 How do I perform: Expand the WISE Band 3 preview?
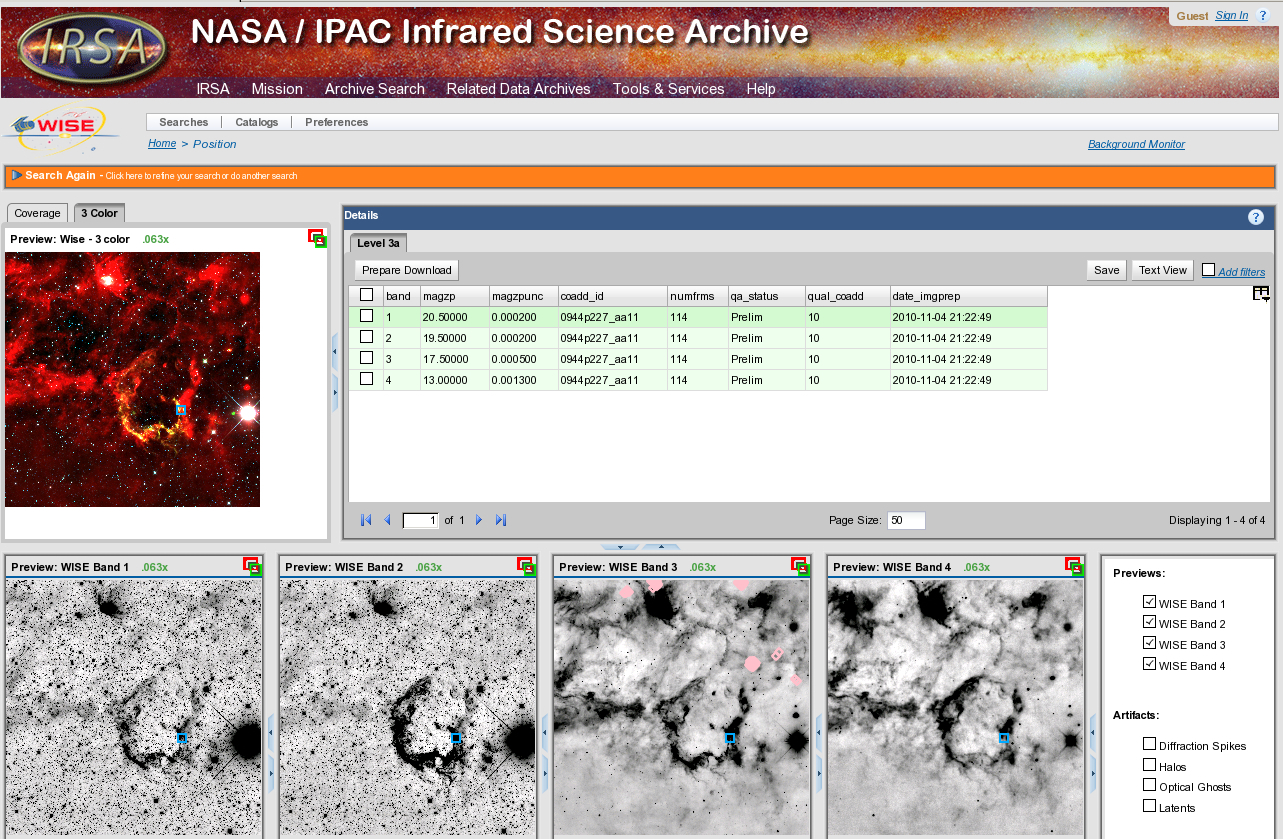click(798, 566)
